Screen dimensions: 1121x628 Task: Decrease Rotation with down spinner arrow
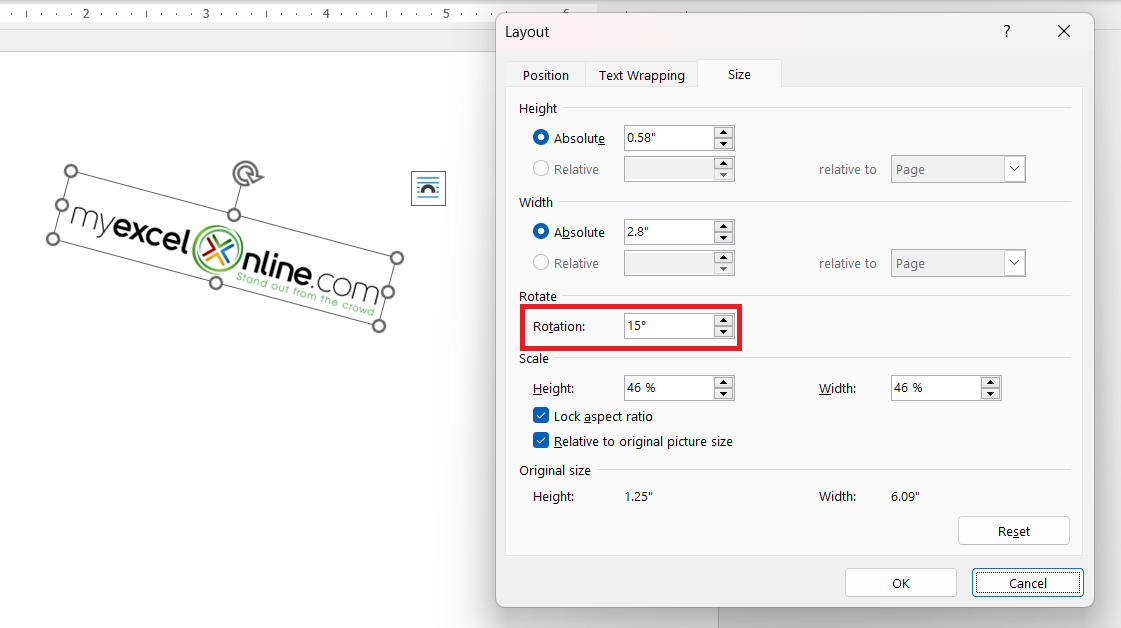point(724,332)
